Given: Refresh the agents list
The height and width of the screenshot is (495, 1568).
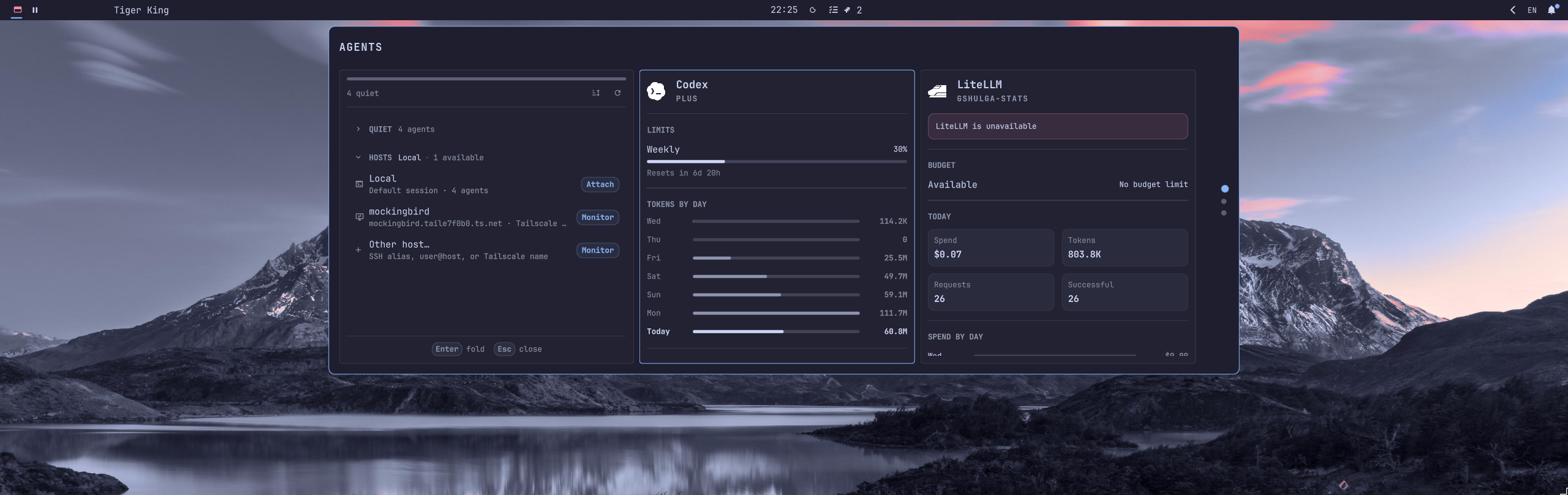Looking at the screenshot, I should (x=617, y=93).
